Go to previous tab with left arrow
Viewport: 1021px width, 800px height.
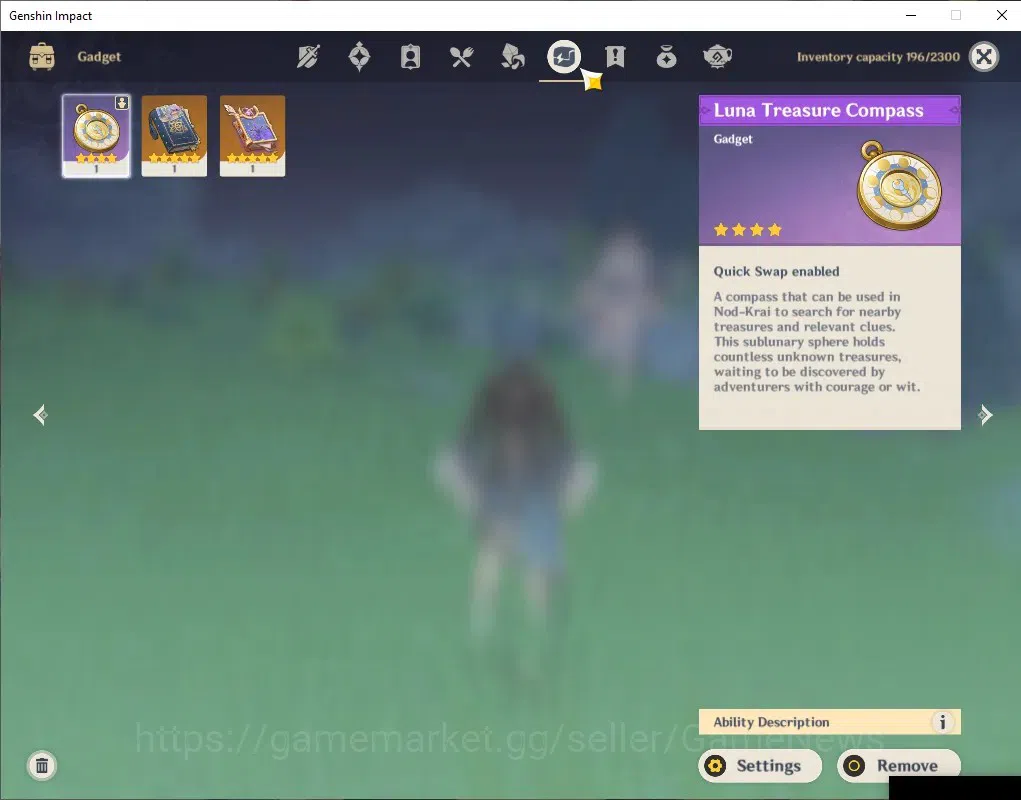coord(40,415)
